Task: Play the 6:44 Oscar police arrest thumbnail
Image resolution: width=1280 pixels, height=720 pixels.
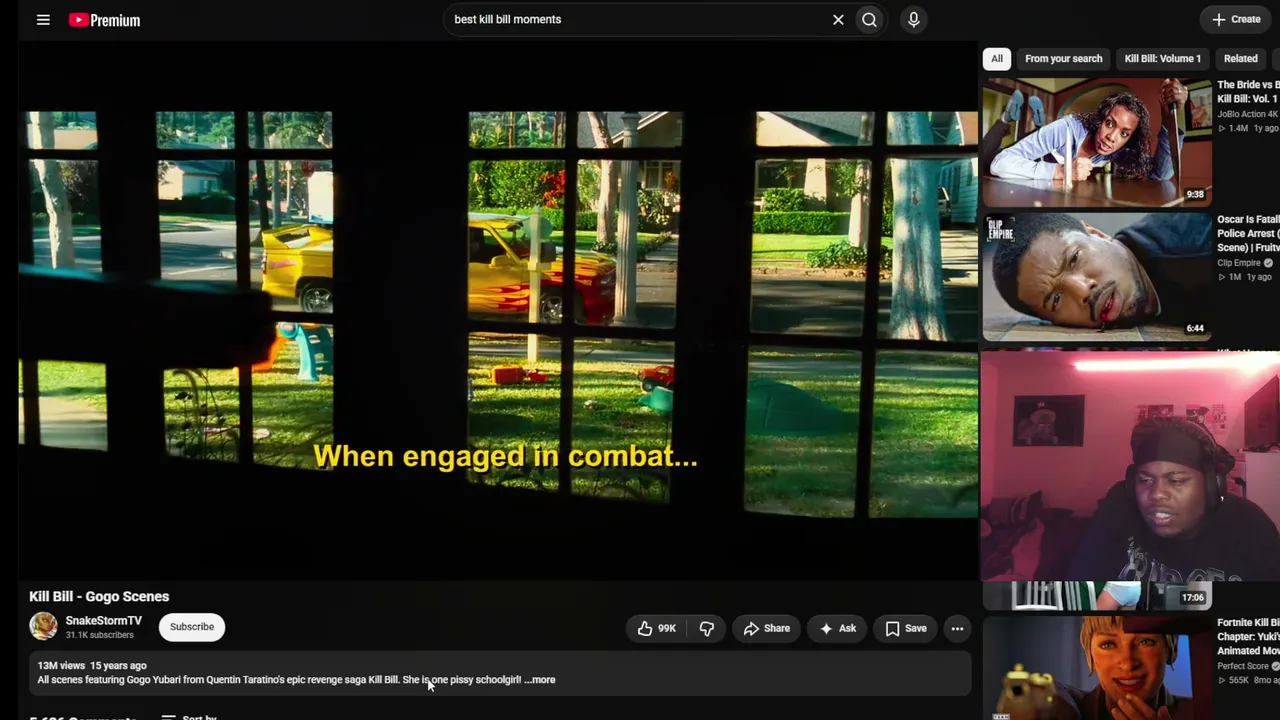Action: pyautogui.click(x=1097, y=278)
